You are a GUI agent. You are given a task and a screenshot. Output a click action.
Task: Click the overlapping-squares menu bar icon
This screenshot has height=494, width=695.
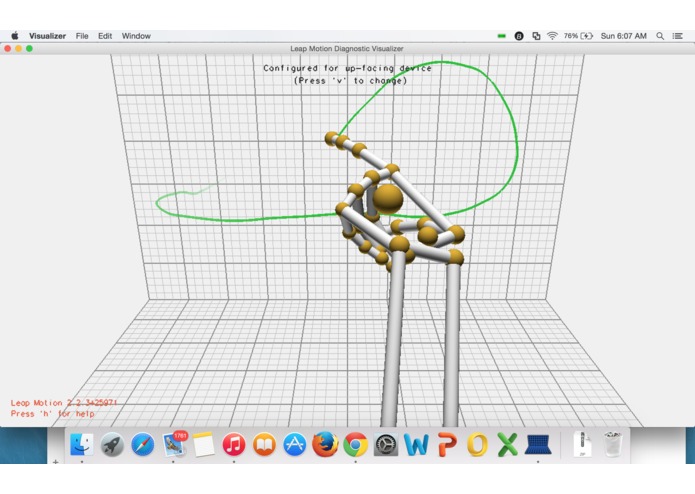click(536, 36)
